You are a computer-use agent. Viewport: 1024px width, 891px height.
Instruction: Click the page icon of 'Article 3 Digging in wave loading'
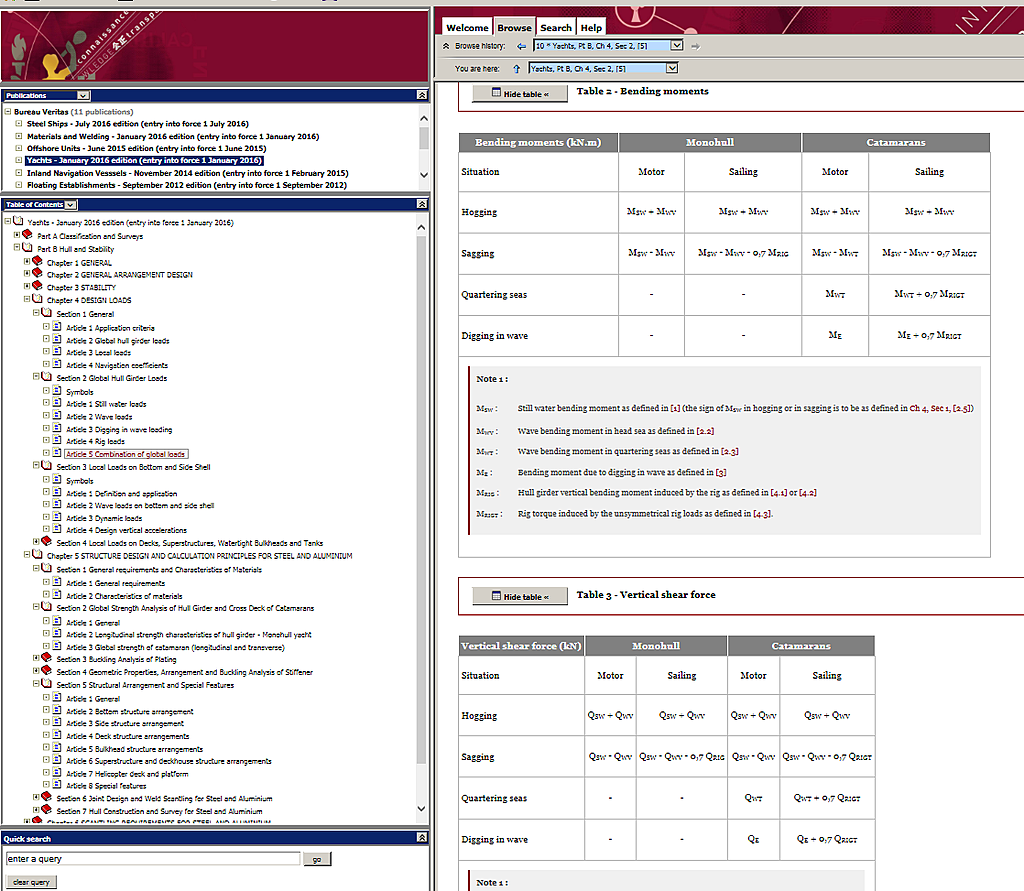click(57, 429)
